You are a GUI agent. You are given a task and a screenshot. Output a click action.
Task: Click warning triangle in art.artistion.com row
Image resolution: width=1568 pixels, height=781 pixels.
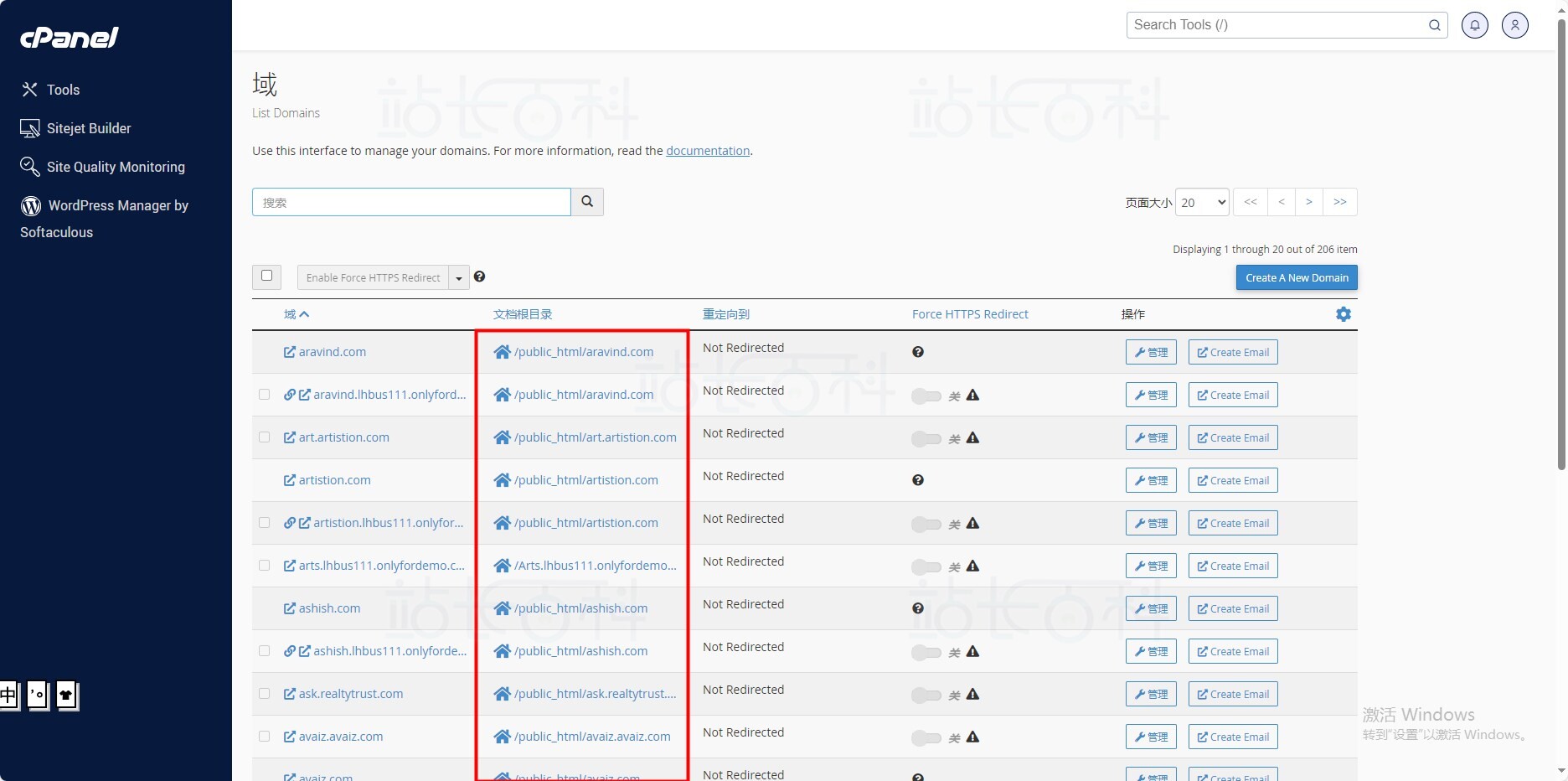[972, 437]
